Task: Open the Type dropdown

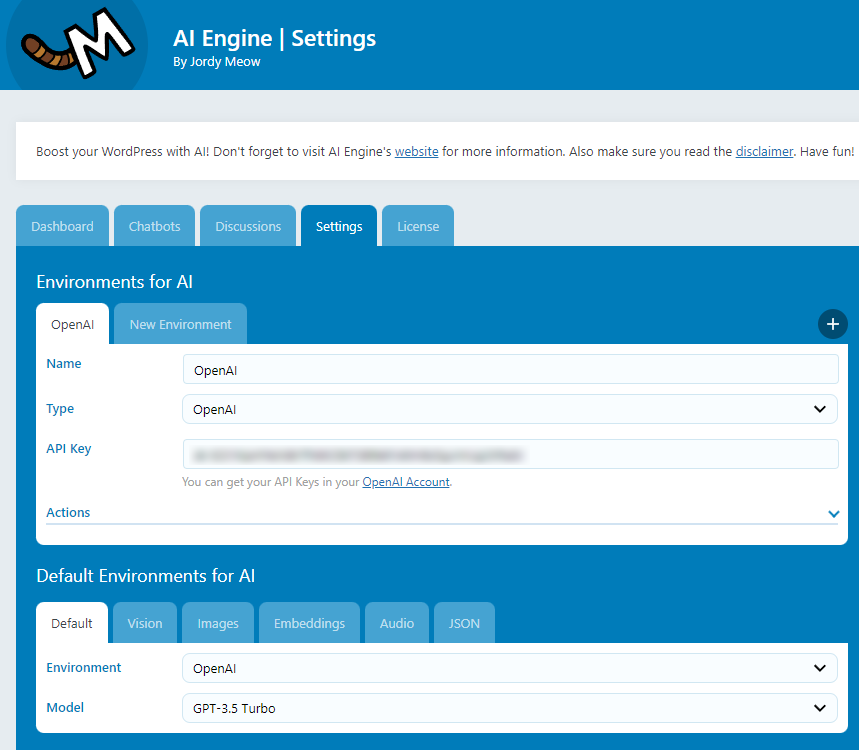Action: (x=510, y=409)
